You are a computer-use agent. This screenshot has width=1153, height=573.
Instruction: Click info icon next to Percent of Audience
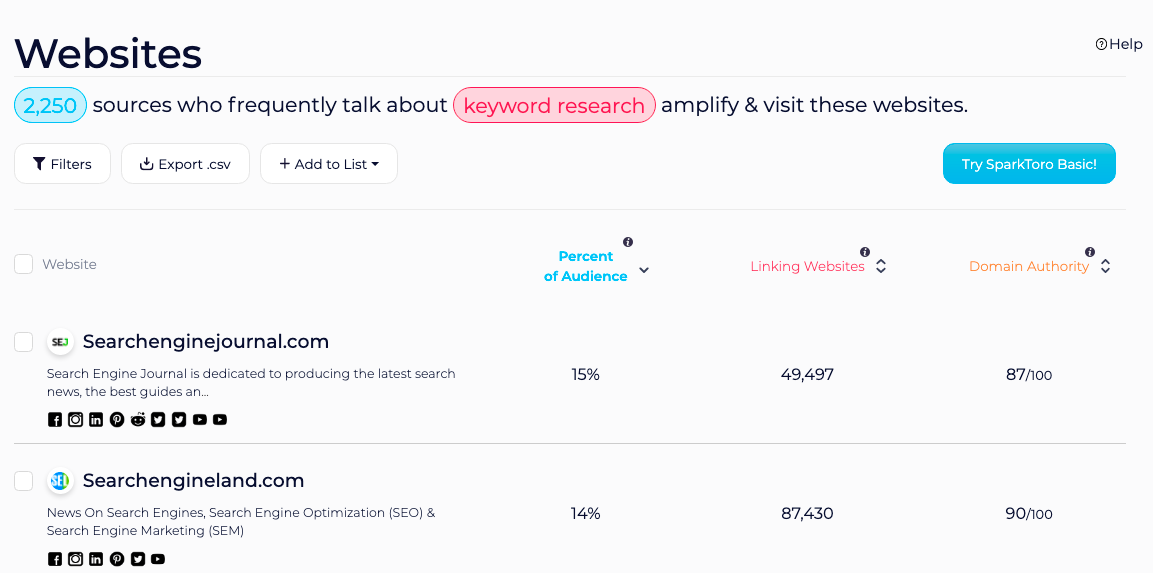tap(628, 242)
